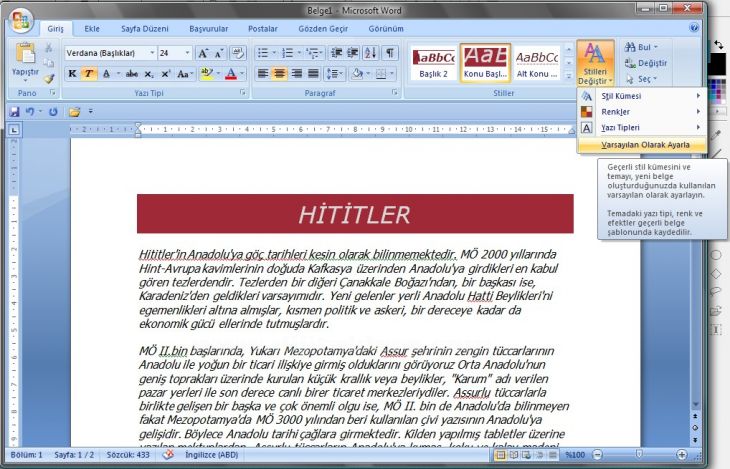Apply the Başlık 2 style

[x=433, y=62]
